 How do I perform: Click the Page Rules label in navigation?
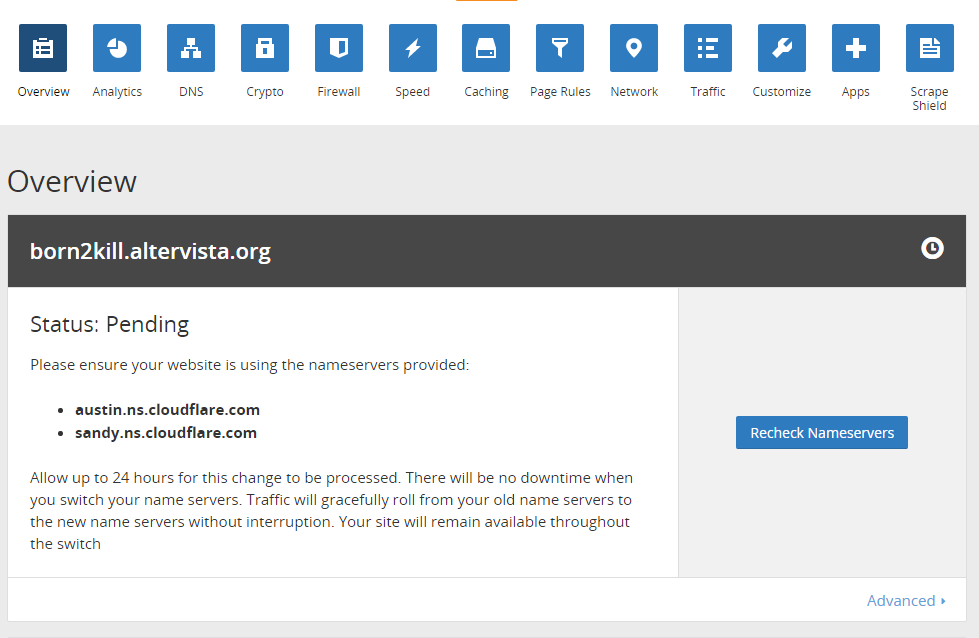pos(560,92)
